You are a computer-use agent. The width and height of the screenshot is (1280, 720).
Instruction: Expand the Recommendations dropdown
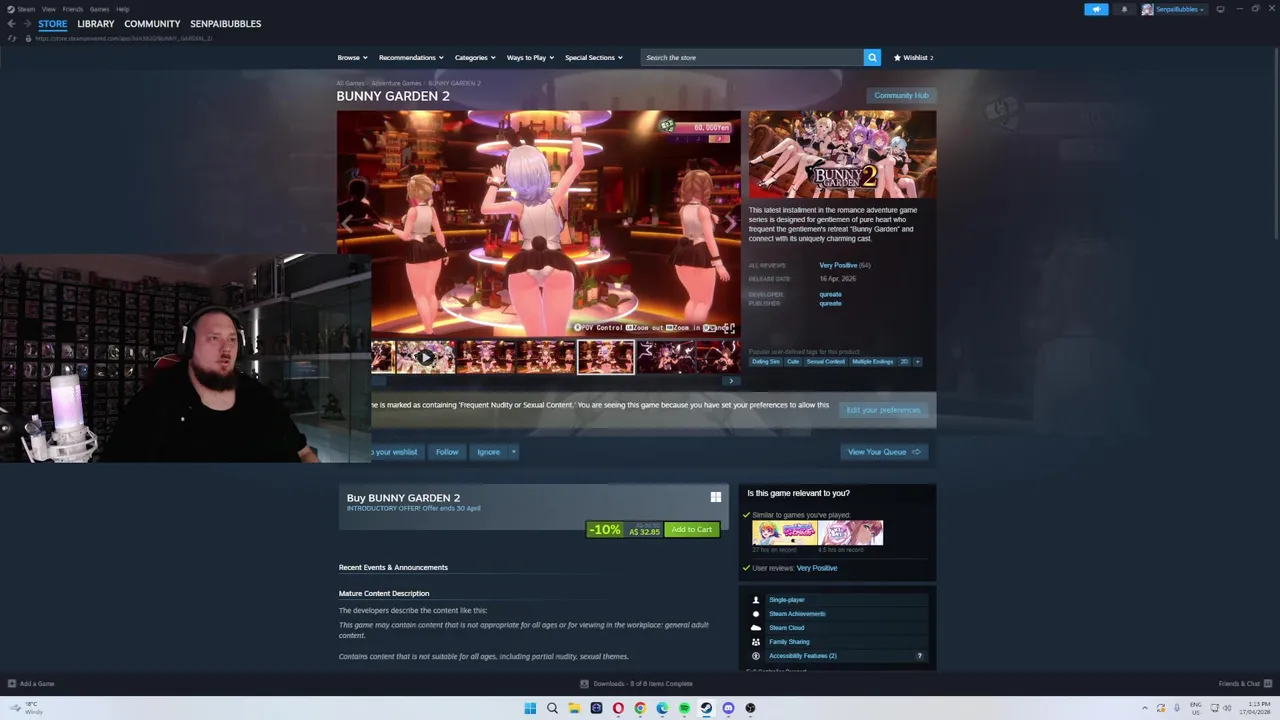pos(411,58)
